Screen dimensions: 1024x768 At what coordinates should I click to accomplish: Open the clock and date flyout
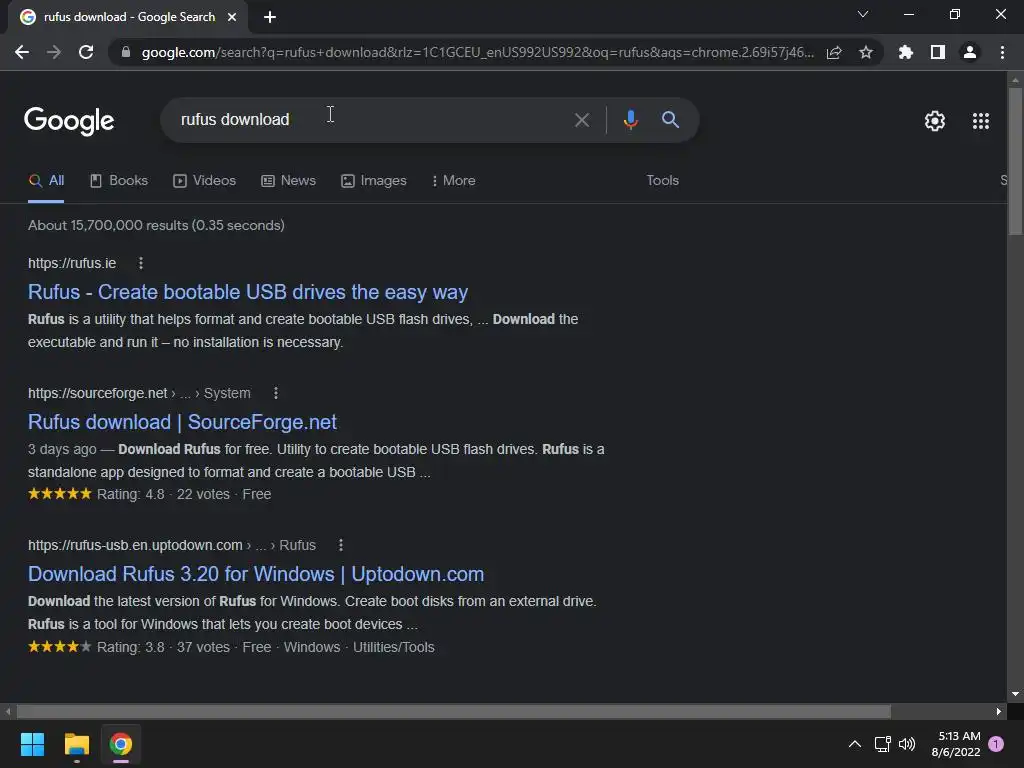click(955, 744)
